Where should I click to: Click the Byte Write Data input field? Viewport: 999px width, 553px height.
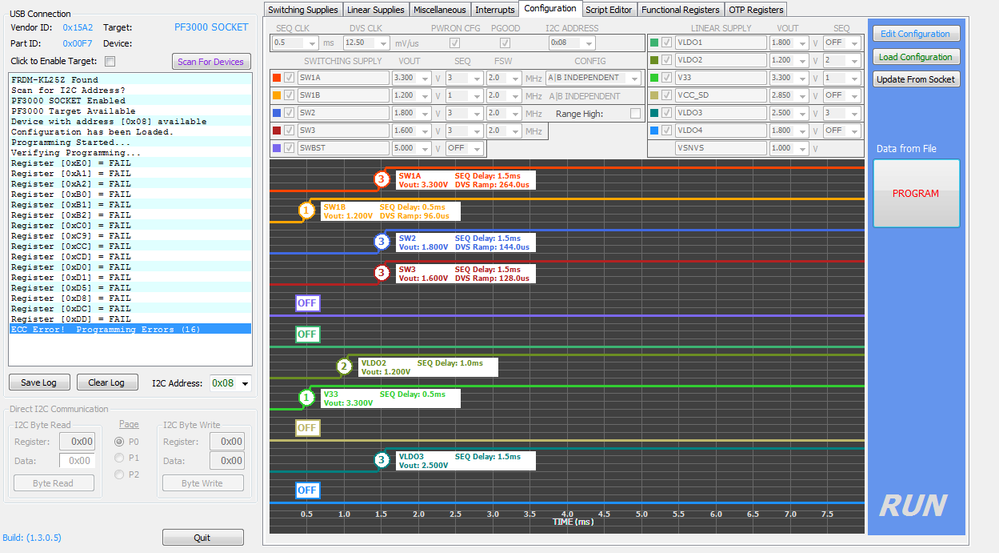226,461
